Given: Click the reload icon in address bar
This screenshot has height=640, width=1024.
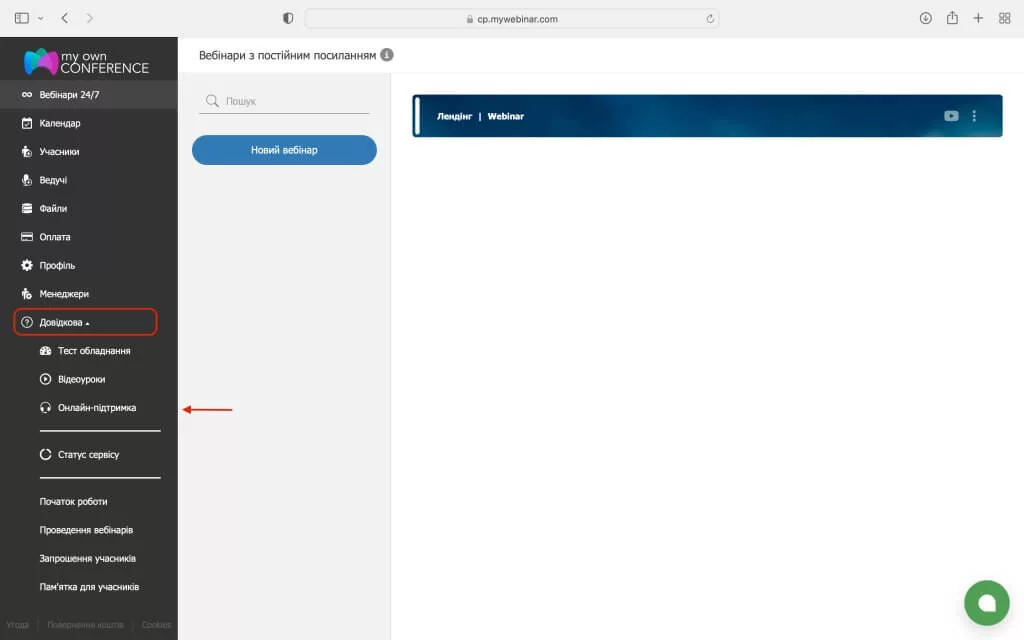Looking at the screenshot, I should (710, 18).
